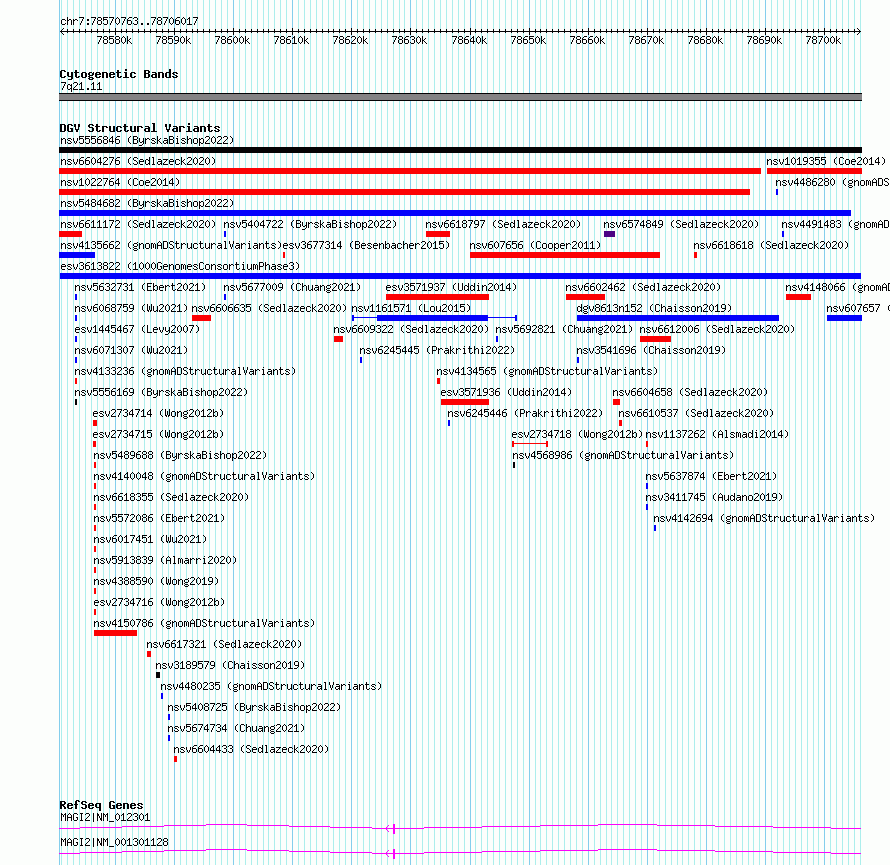Select nsv5913839 (Almarri2020) label
890x865 pixels.
point(165,560)
